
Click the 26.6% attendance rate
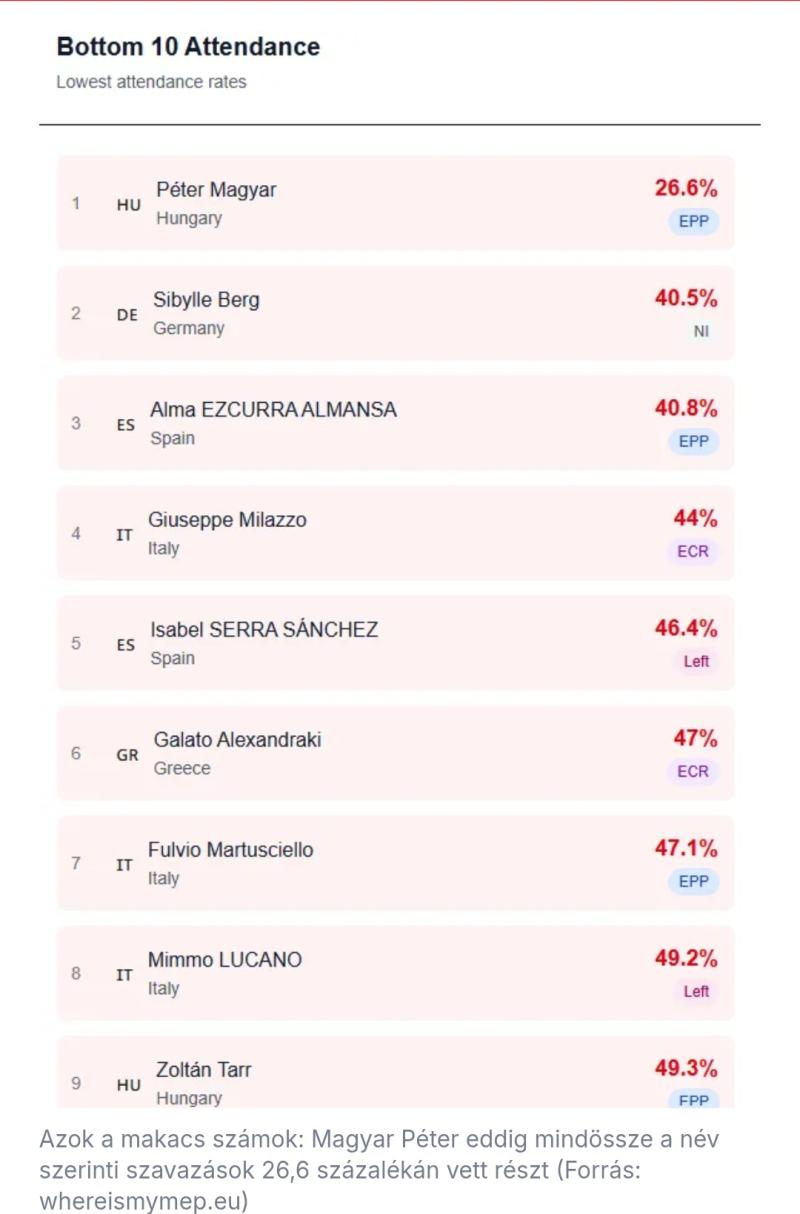686,188
